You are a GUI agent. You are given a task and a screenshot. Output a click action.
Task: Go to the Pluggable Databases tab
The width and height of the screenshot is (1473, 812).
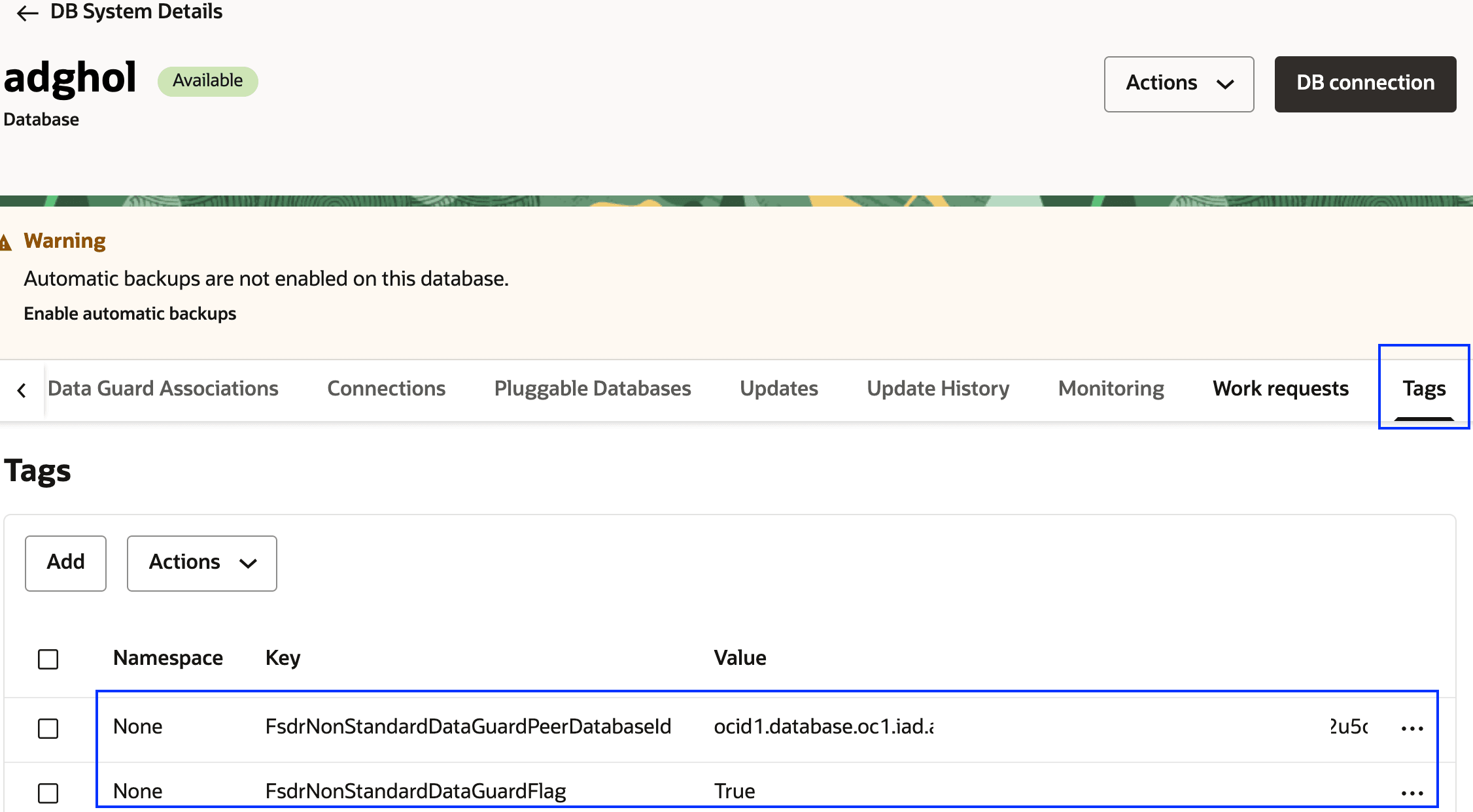(x=592, y=389)
